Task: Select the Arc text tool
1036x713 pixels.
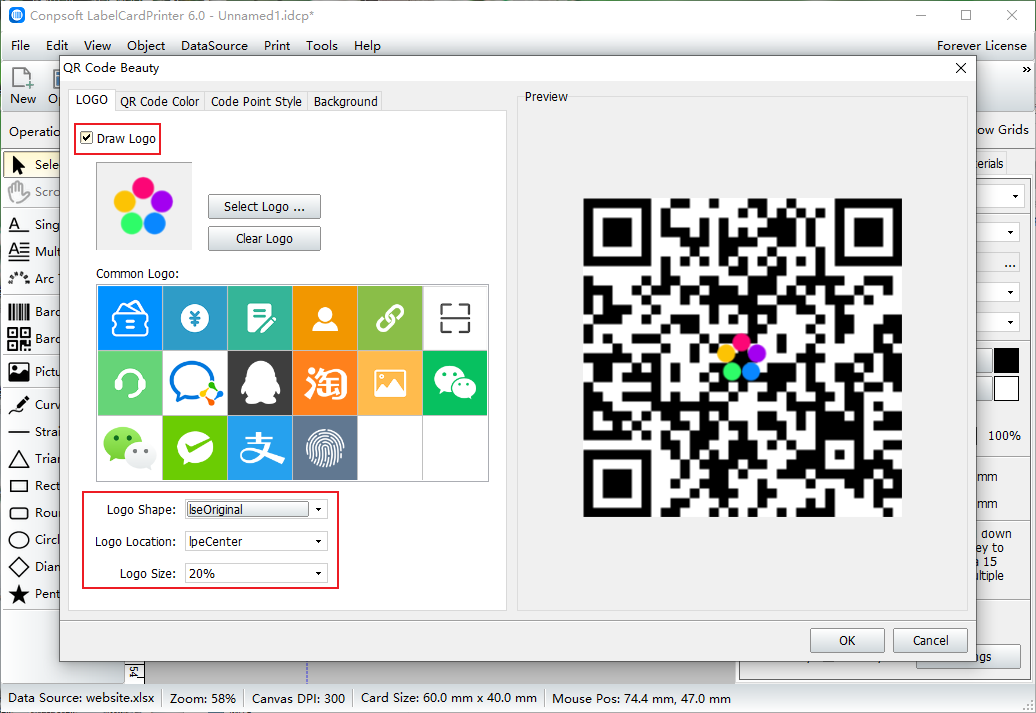Action: click(33, 278)
